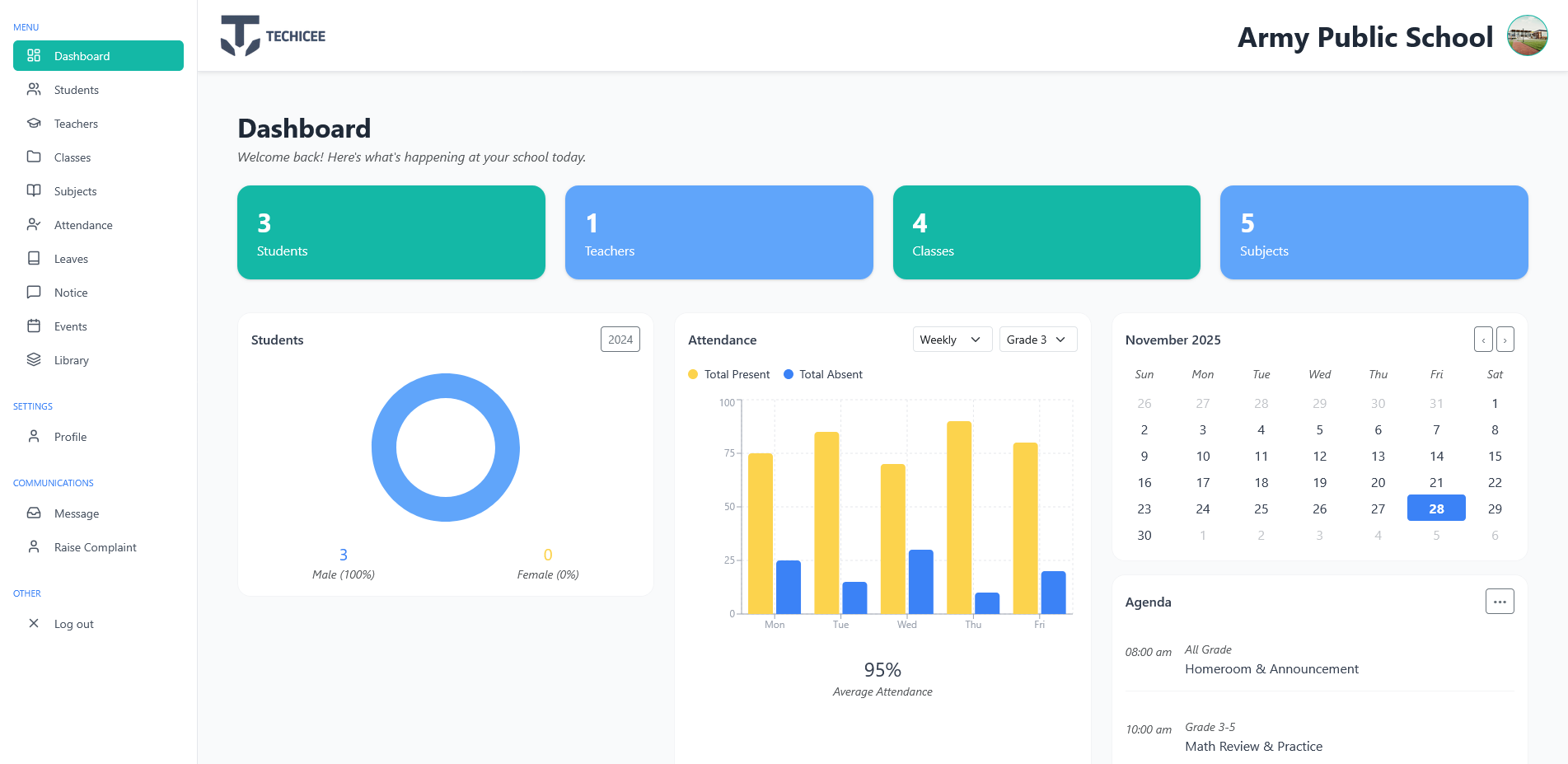
Task: Expand the Agenda options menu
Action: coord(1500,602)
